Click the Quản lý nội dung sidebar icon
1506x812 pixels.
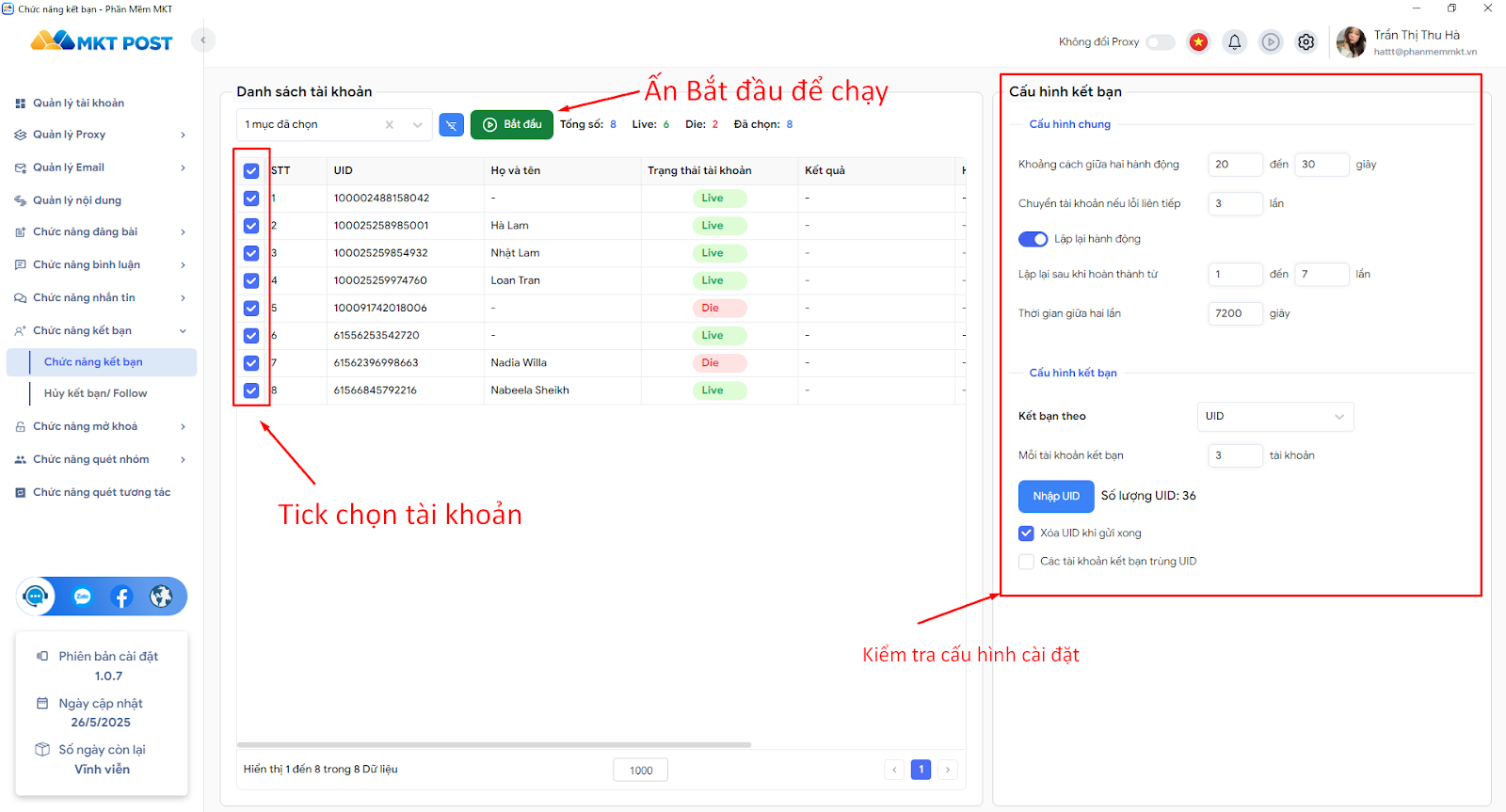tap(21, 200)
